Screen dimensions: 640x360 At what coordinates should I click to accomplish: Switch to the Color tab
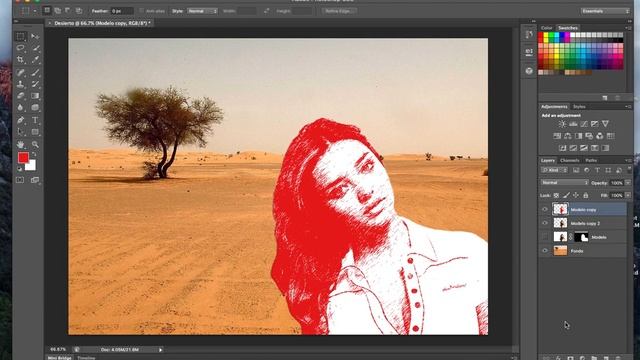pos(547,28)
